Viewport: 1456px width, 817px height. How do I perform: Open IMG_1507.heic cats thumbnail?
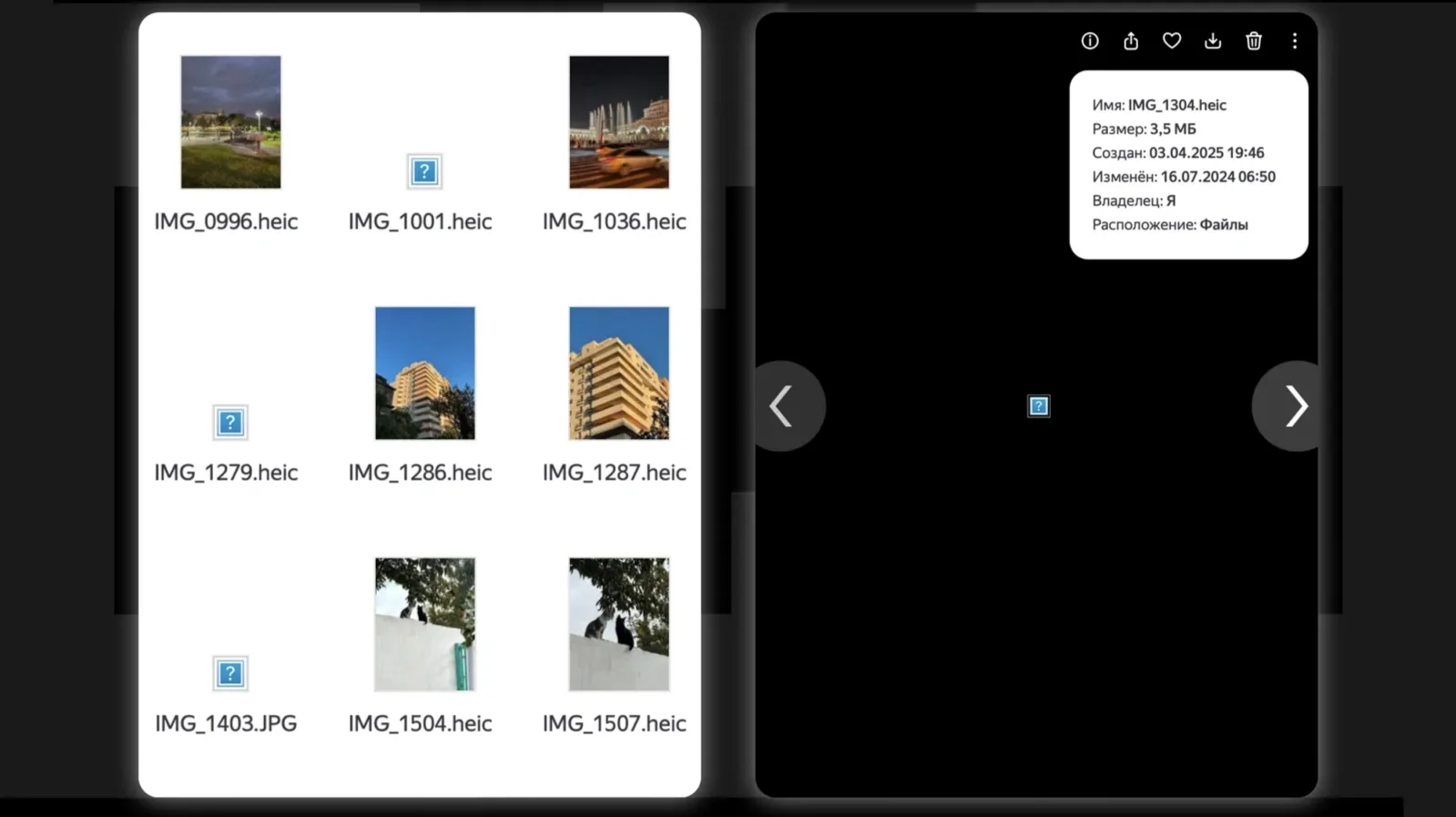tap(619, 625)
